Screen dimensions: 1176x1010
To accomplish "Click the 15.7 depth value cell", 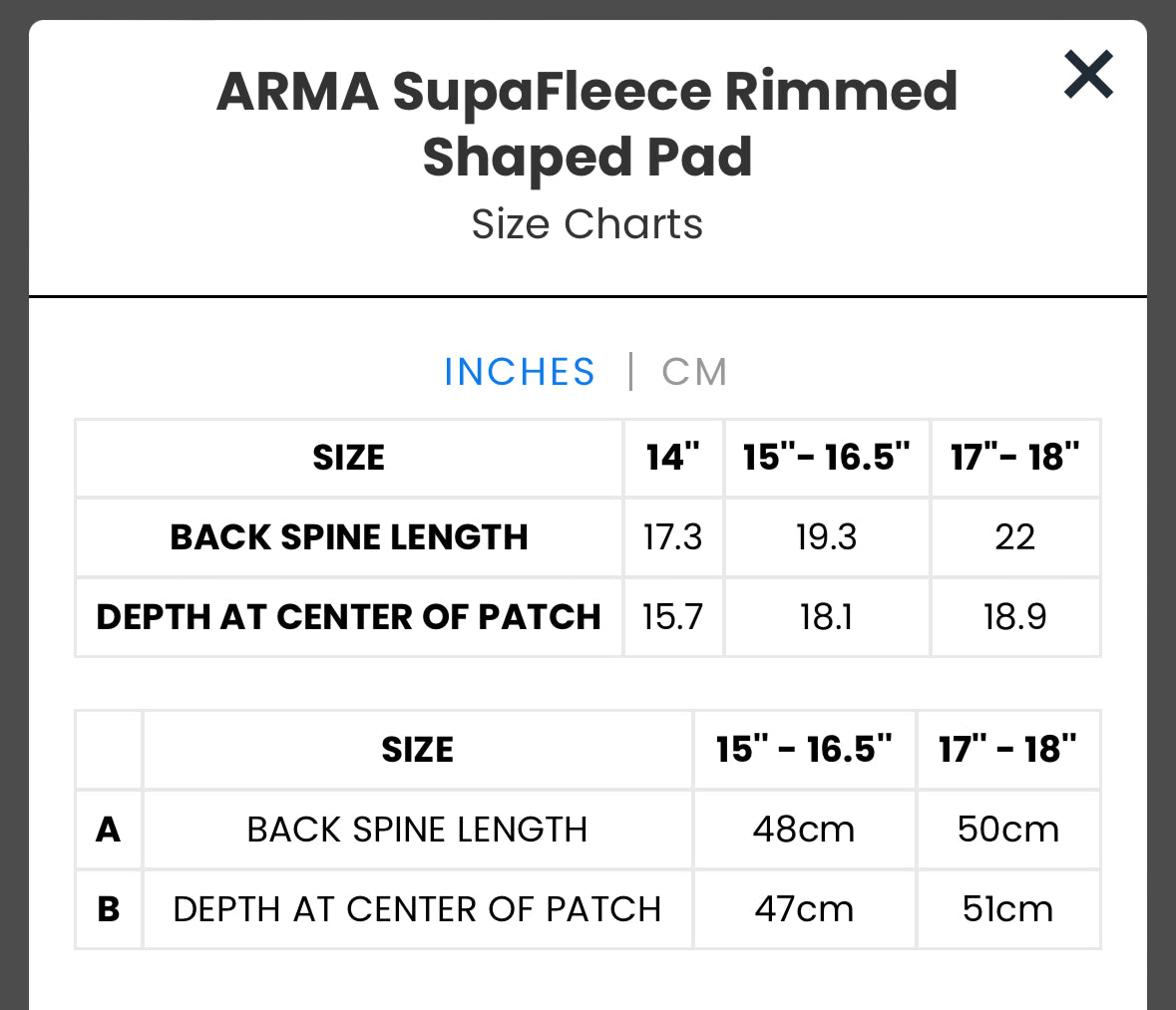I will coord(673,617).
